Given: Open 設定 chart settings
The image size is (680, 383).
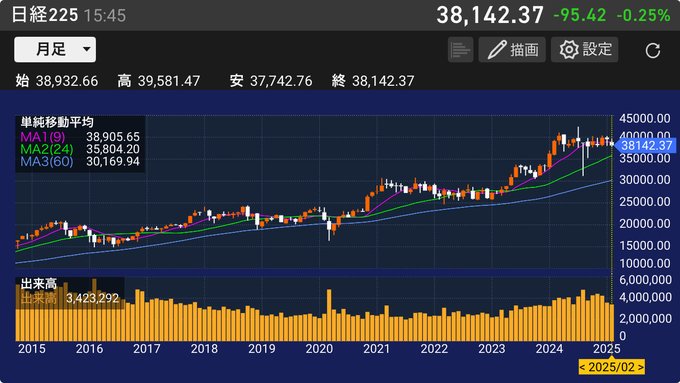Looking at the screenshot, I should [x=585, y=49].
